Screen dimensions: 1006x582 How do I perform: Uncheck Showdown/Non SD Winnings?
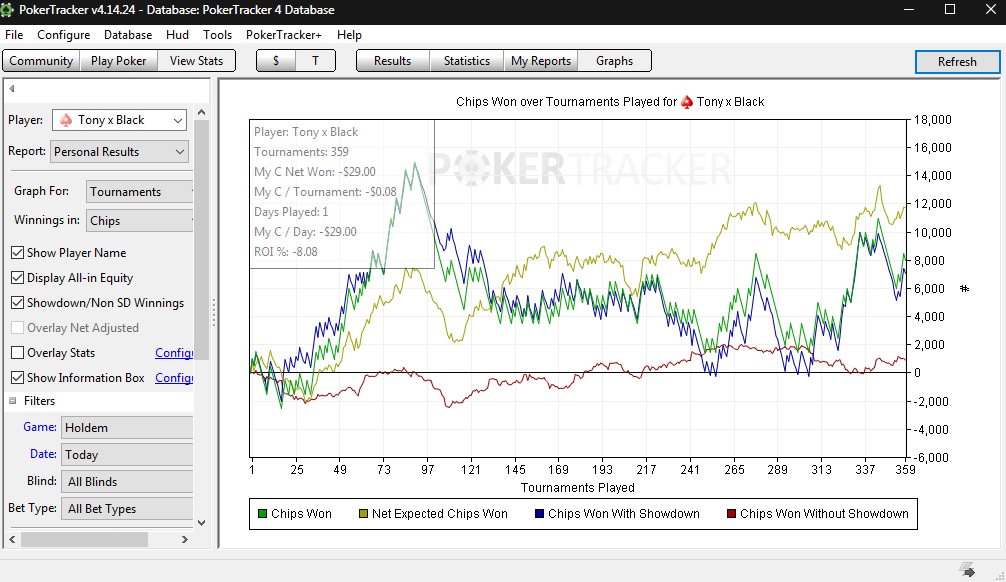[x=17, y=303]
